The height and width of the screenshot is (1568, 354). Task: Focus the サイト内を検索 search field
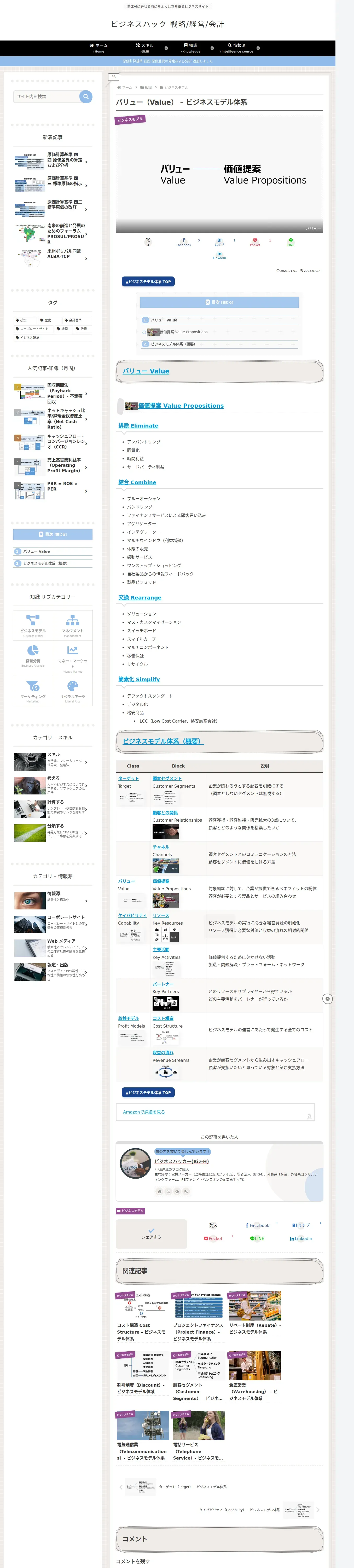pos(46,96)
